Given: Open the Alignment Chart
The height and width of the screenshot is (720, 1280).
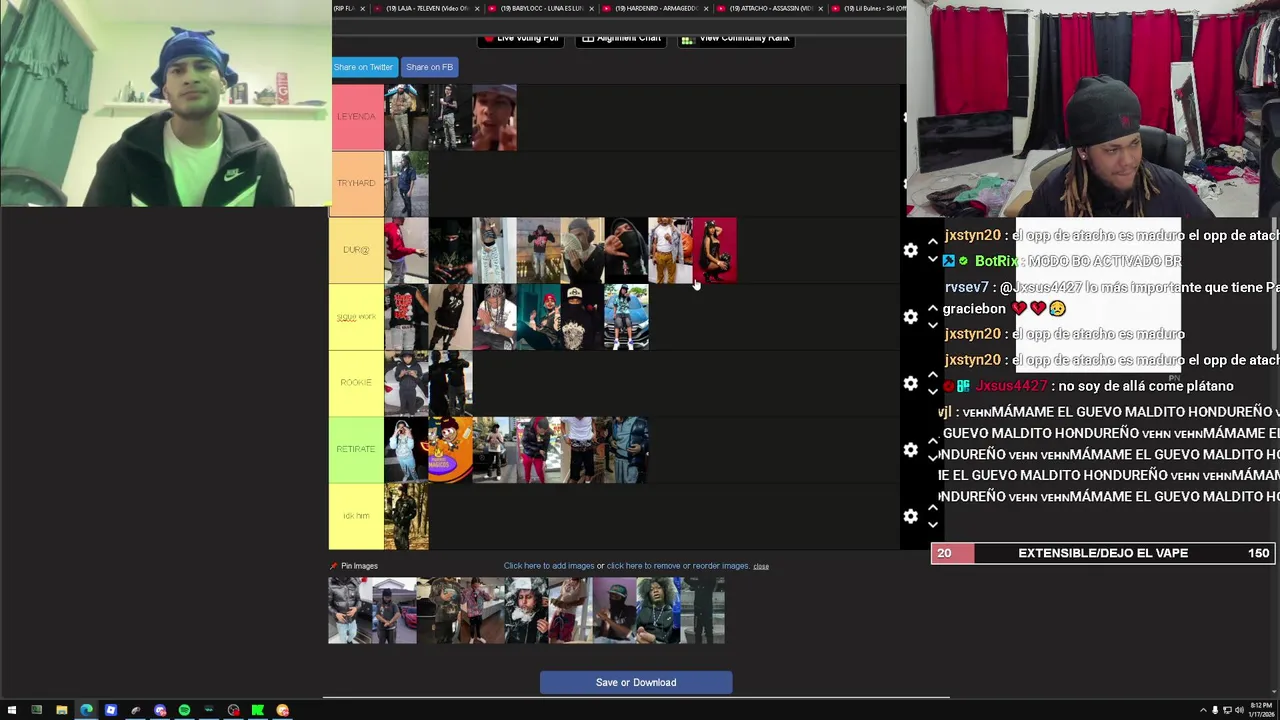Looking at the screenshot, I should tap(621, 39).
